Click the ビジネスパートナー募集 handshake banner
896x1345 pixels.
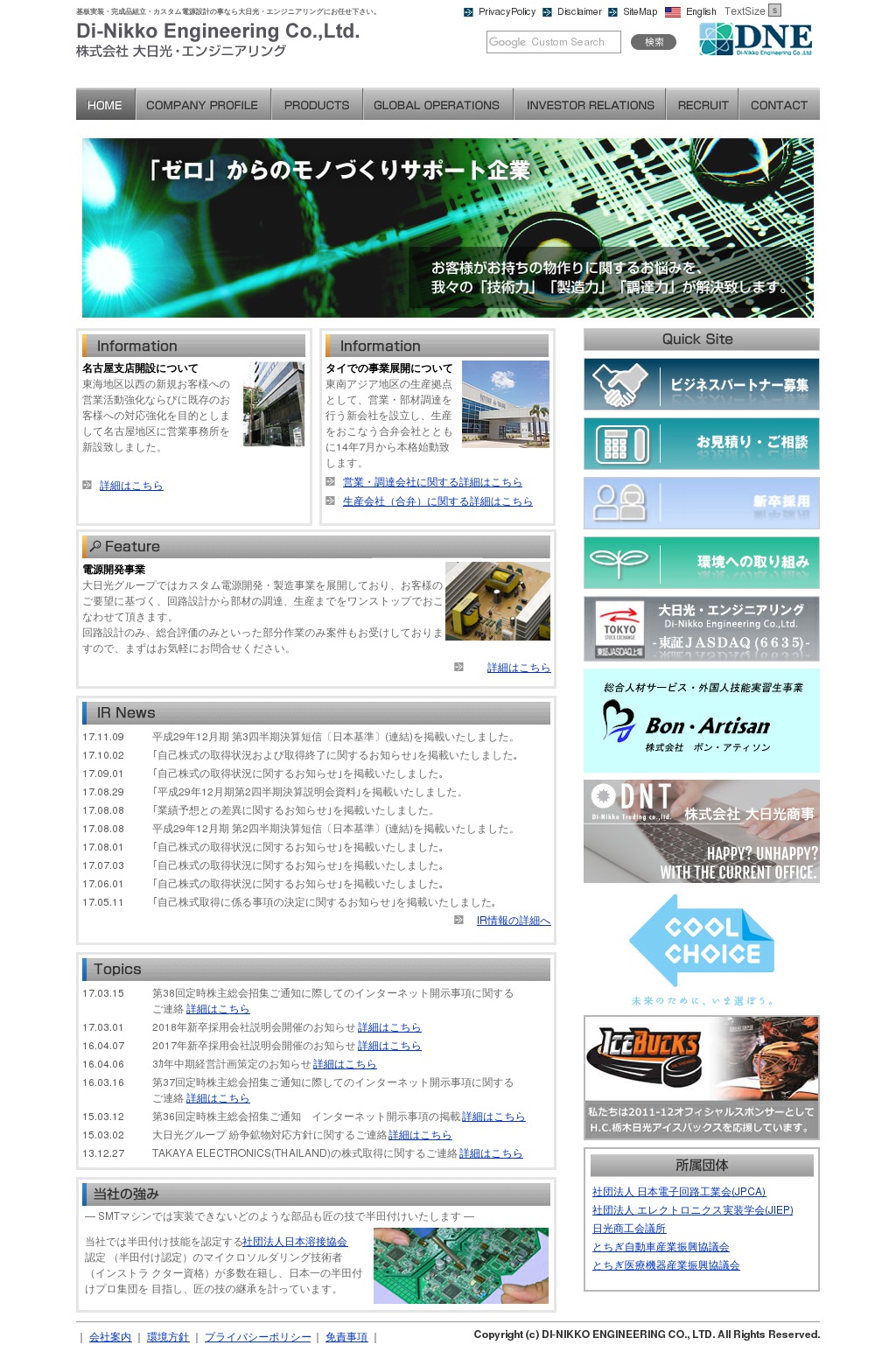702,384
